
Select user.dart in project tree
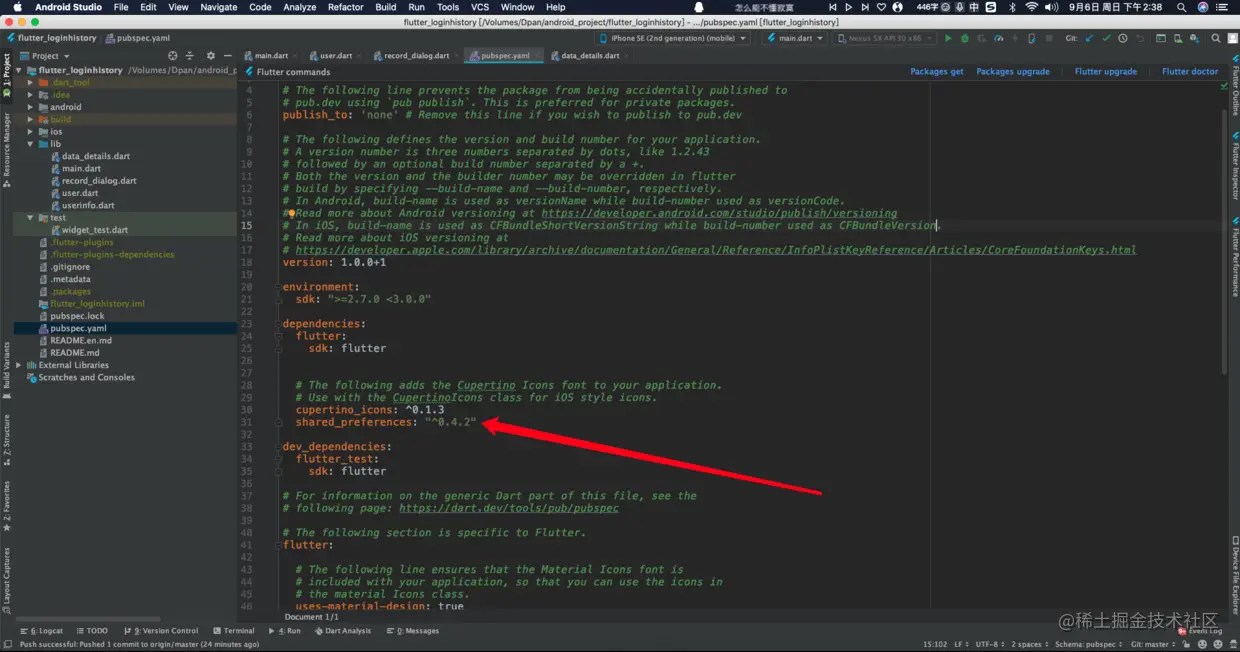79,193
